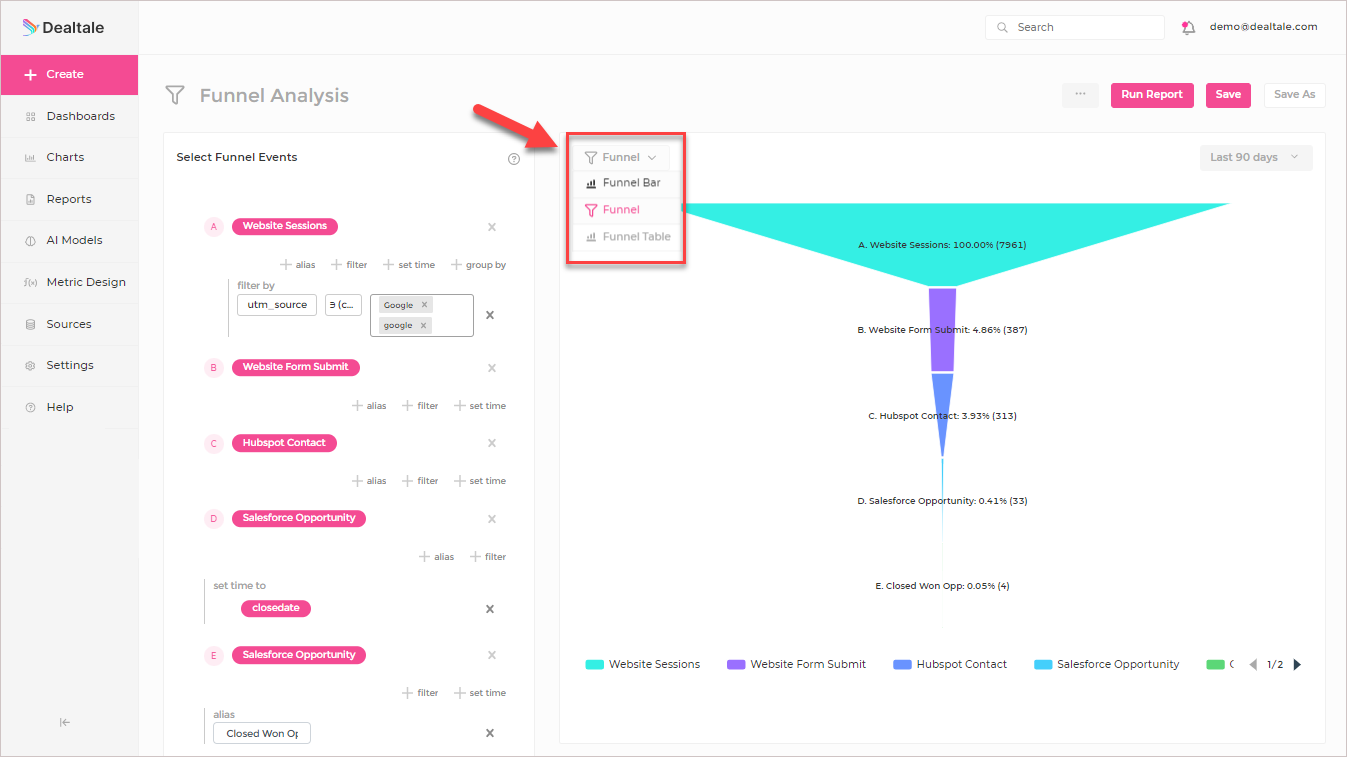The width and height of the screenshot is (1347, 757).
Task: Click the notification bell icon
Action: [1188, 28]
